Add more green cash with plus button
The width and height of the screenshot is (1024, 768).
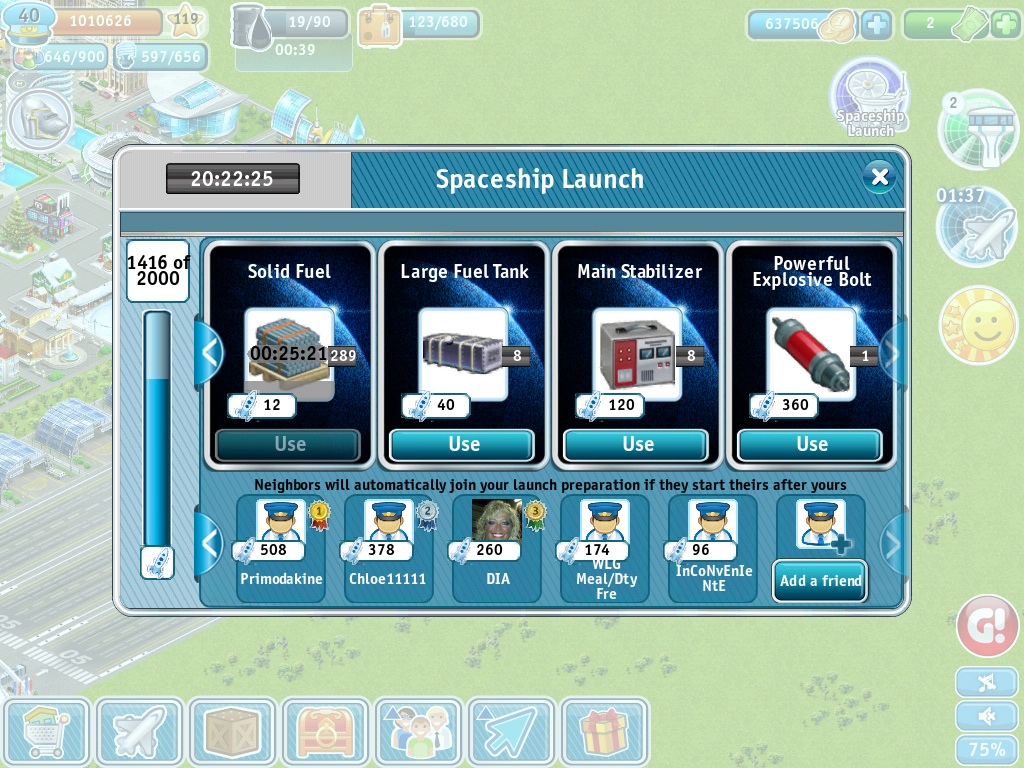[1005, 24]
